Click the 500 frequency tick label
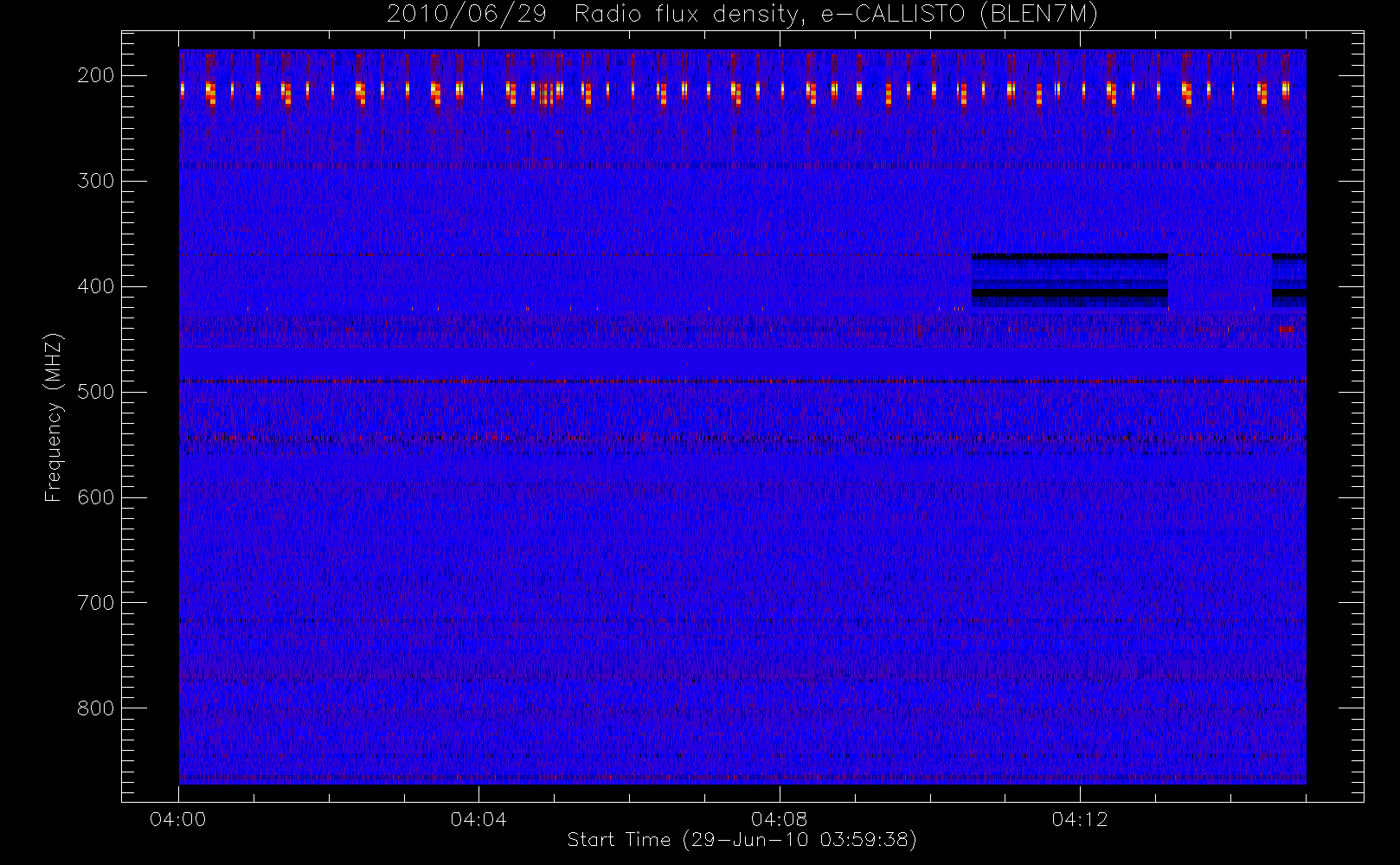 click(96, 392)
